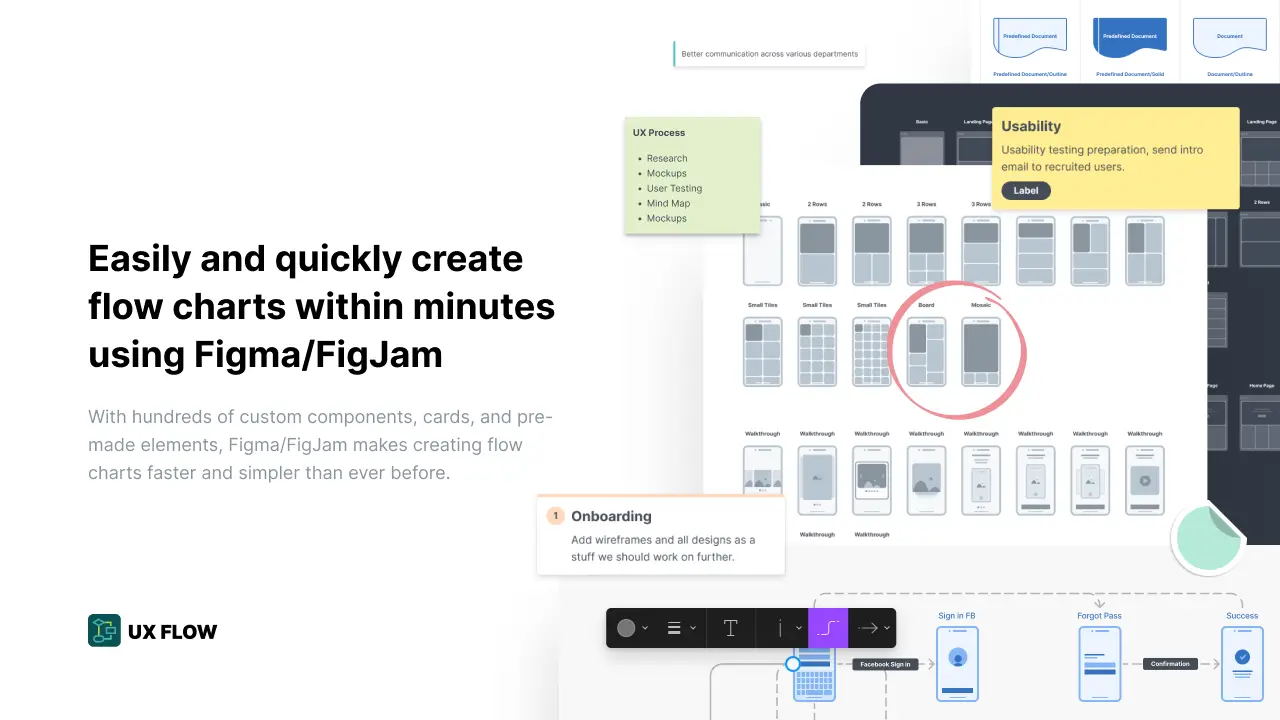Select the Success phone screen with checkmark
Viewport: 1280px width, 720px height.
tap(1242, 664)
